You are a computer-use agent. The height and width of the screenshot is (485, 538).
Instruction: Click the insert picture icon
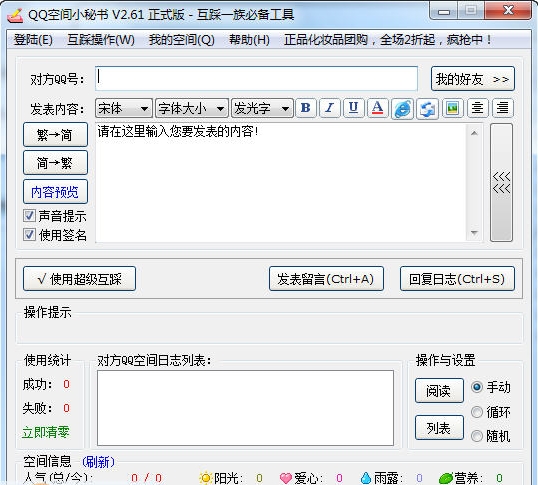(453, 108)
